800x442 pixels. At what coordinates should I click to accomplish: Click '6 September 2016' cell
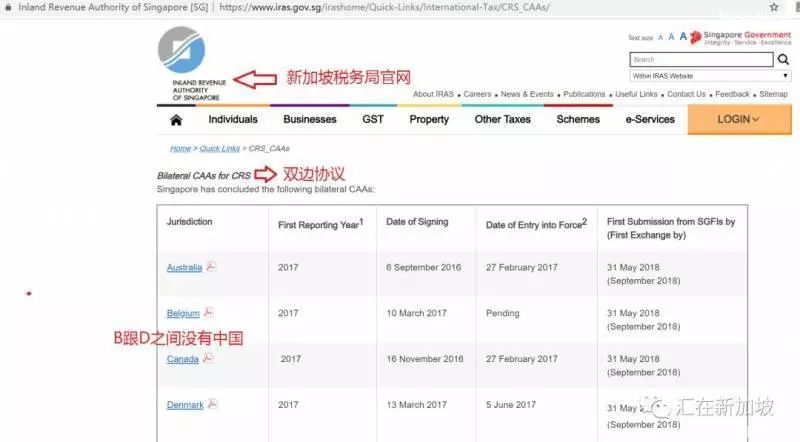[x=423, y=267]
